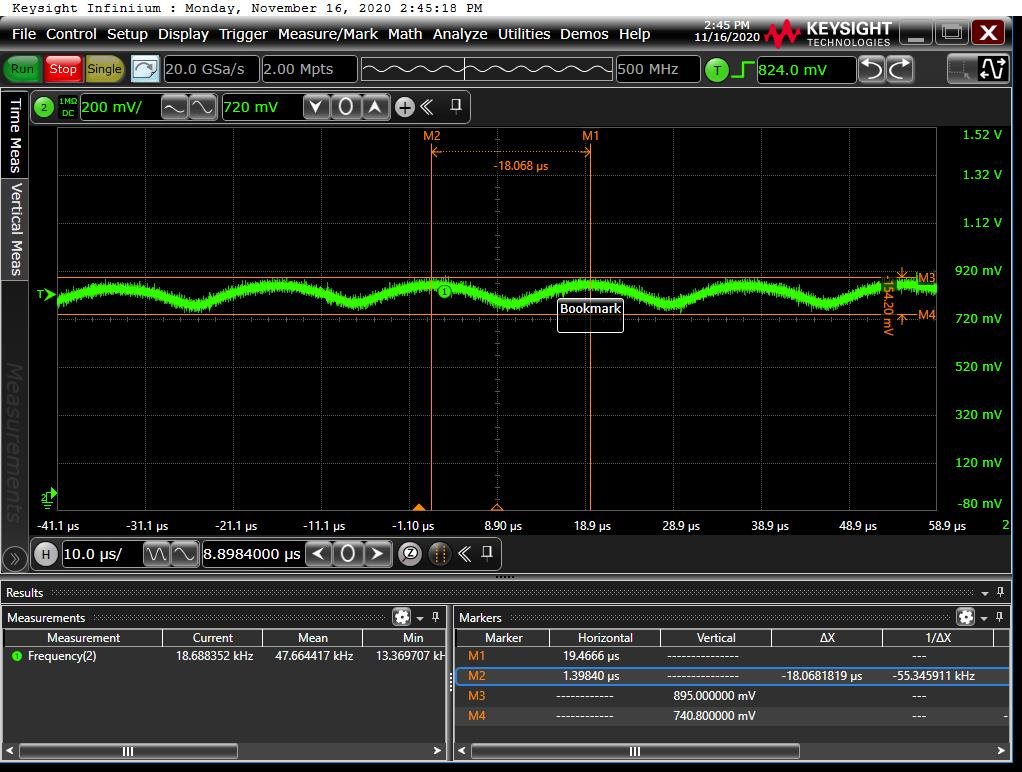1022x772 pixels.
Task: Open the Control menu
Action: [x=71, y=34]
